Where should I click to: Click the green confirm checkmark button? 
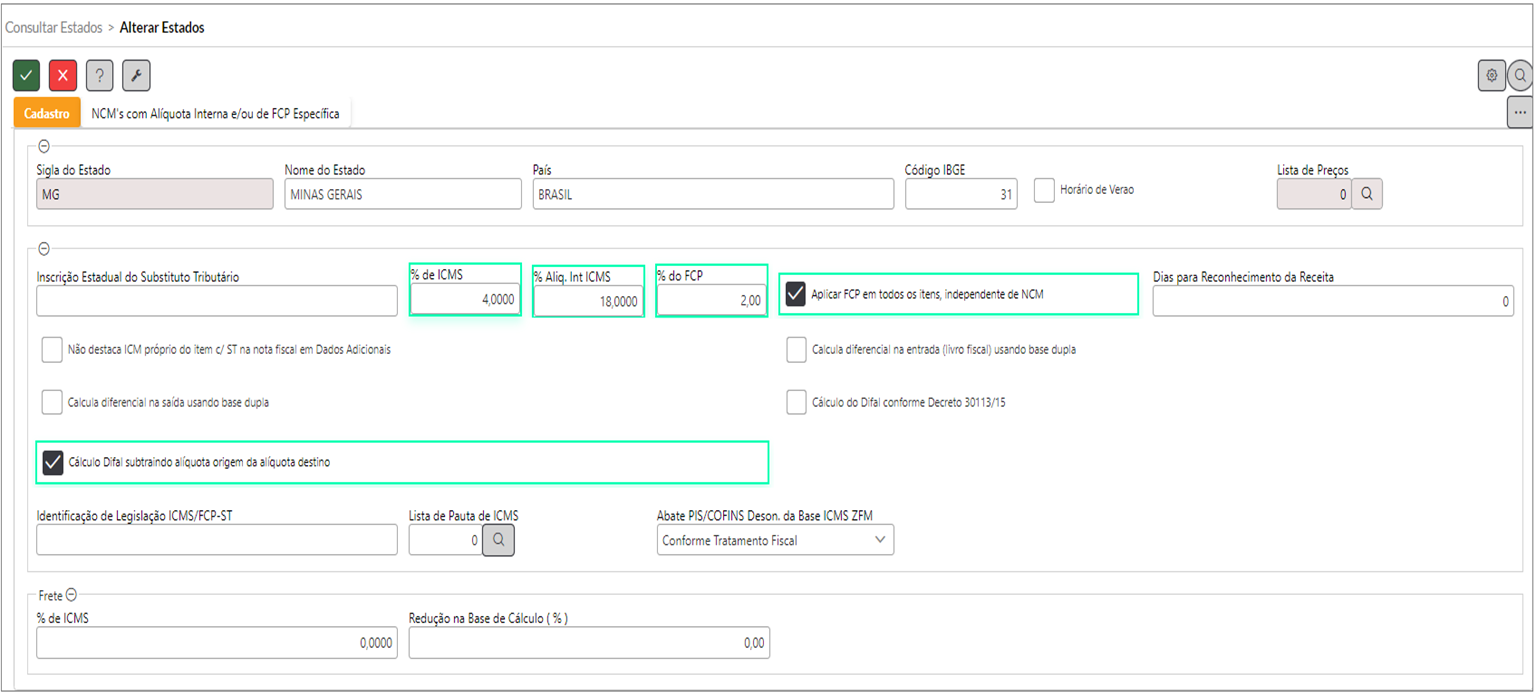tap(26, 75)
